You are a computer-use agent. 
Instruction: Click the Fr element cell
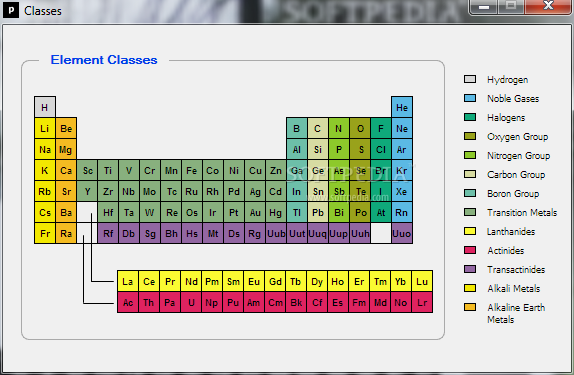(x=45, y=233)
